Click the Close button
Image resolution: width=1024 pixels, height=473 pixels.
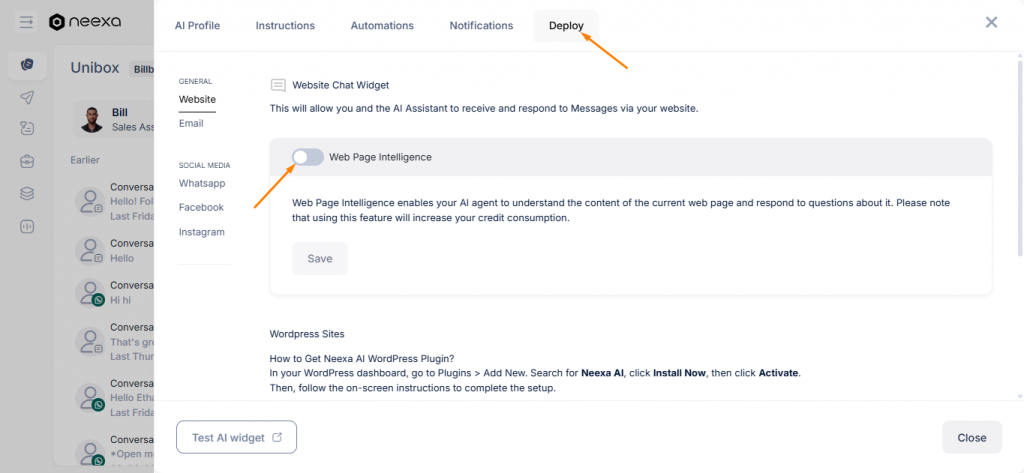[972, 437]
